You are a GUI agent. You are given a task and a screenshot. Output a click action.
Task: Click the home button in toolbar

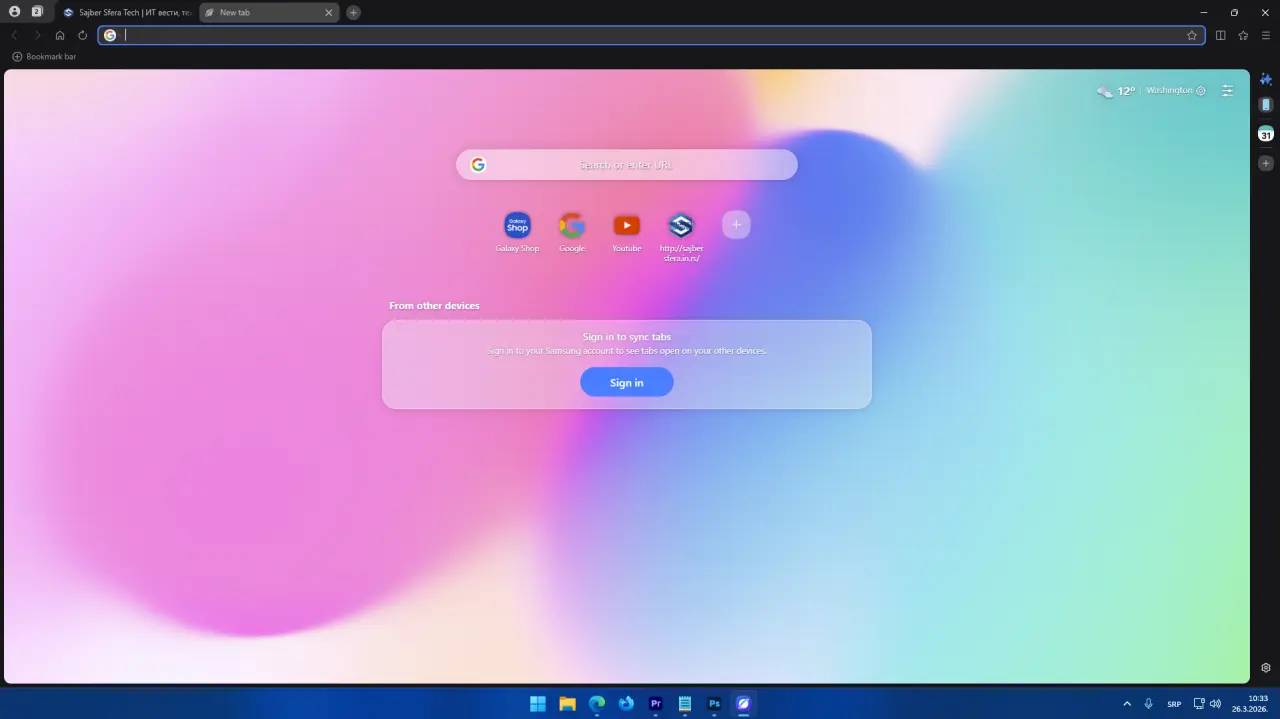(x=60, y=35)
